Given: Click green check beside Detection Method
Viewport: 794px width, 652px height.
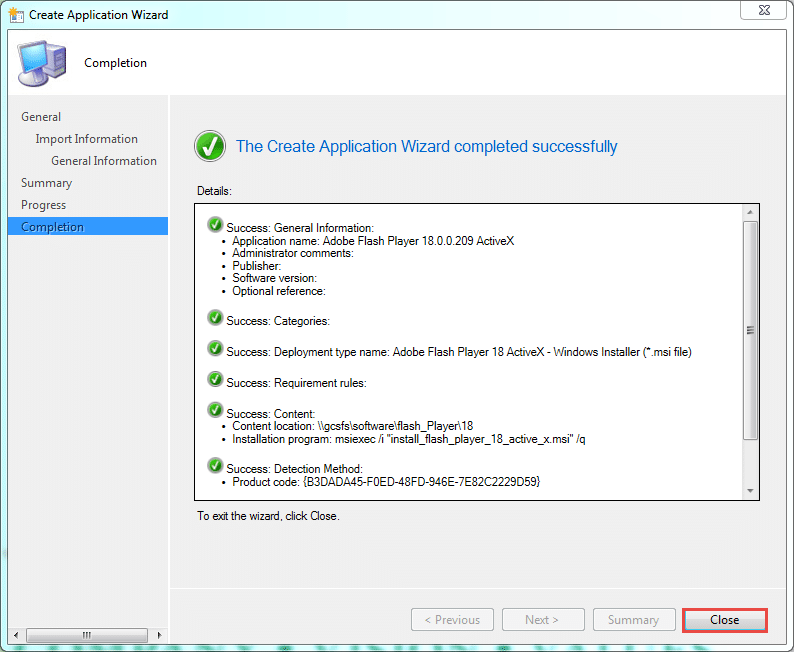Looking at the screenshot, I should [215, 466].
